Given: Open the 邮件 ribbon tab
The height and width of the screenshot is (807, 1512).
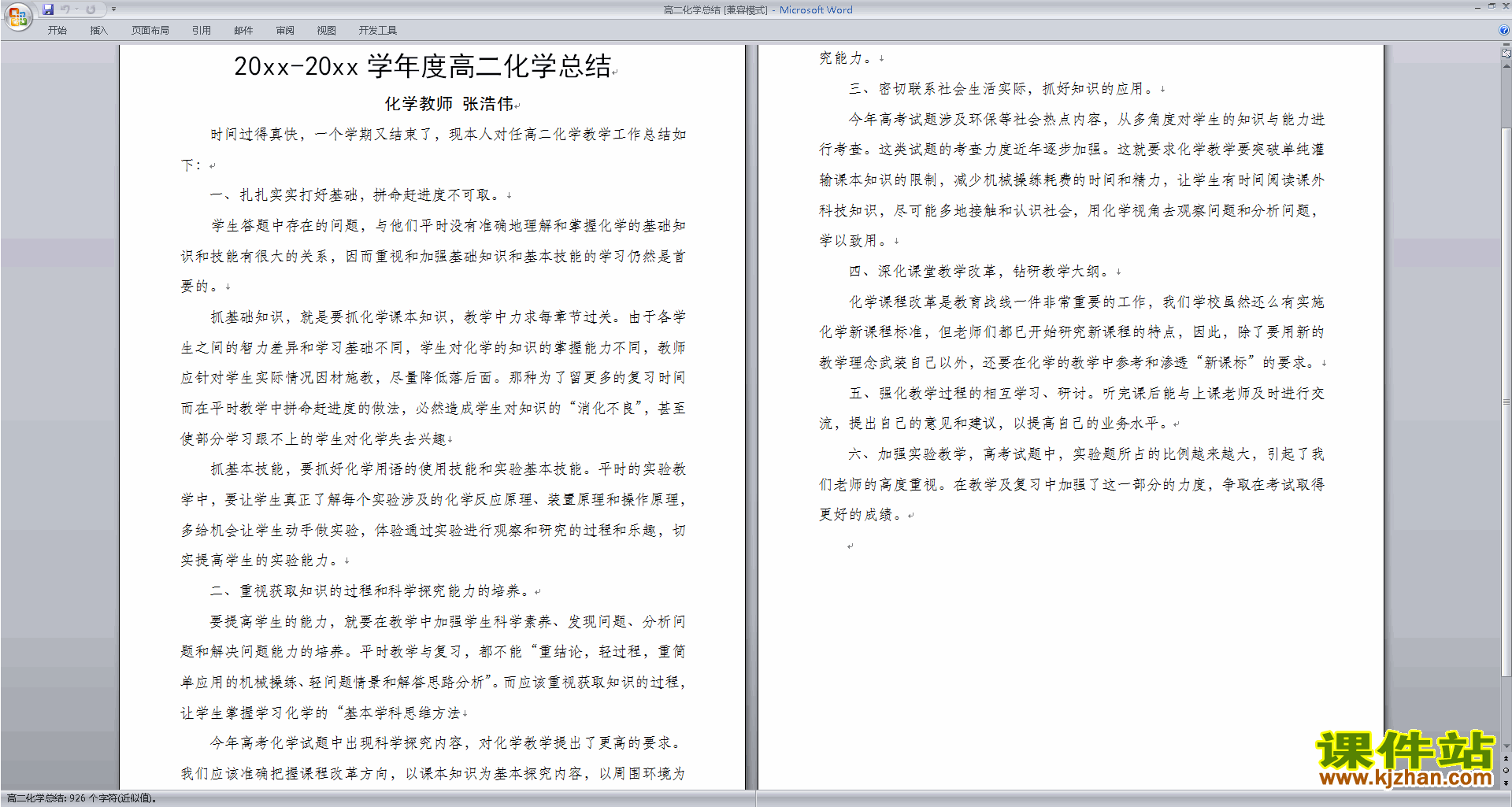Looking at the screenshot, I should (243, 30).
